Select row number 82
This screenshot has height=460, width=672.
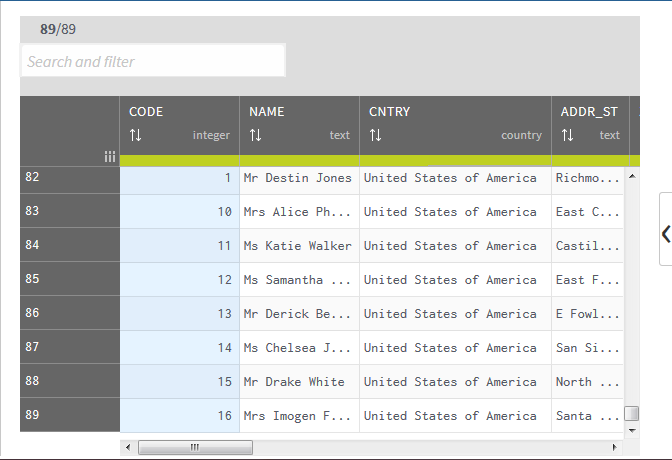(x=70, y=180)
